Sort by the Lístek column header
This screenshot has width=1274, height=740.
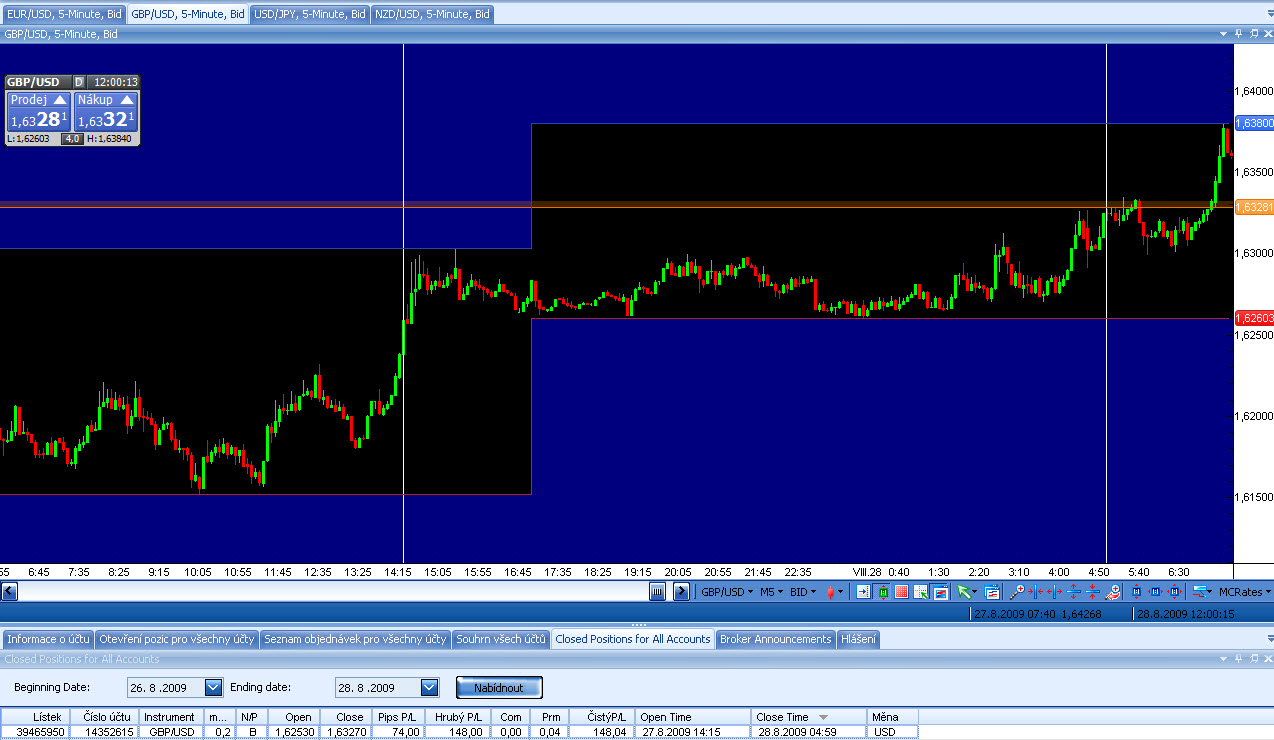point(35,717)
